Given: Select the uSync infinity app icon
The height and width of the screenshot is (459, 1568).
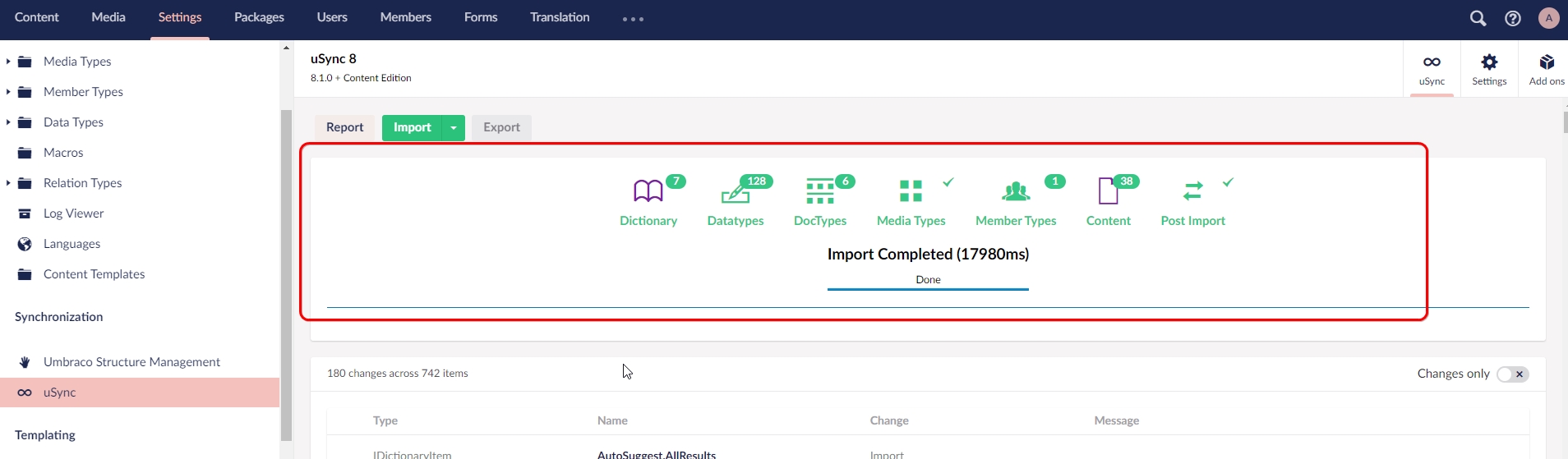Looking at the screenshot, I should [x=1432, y=62].
